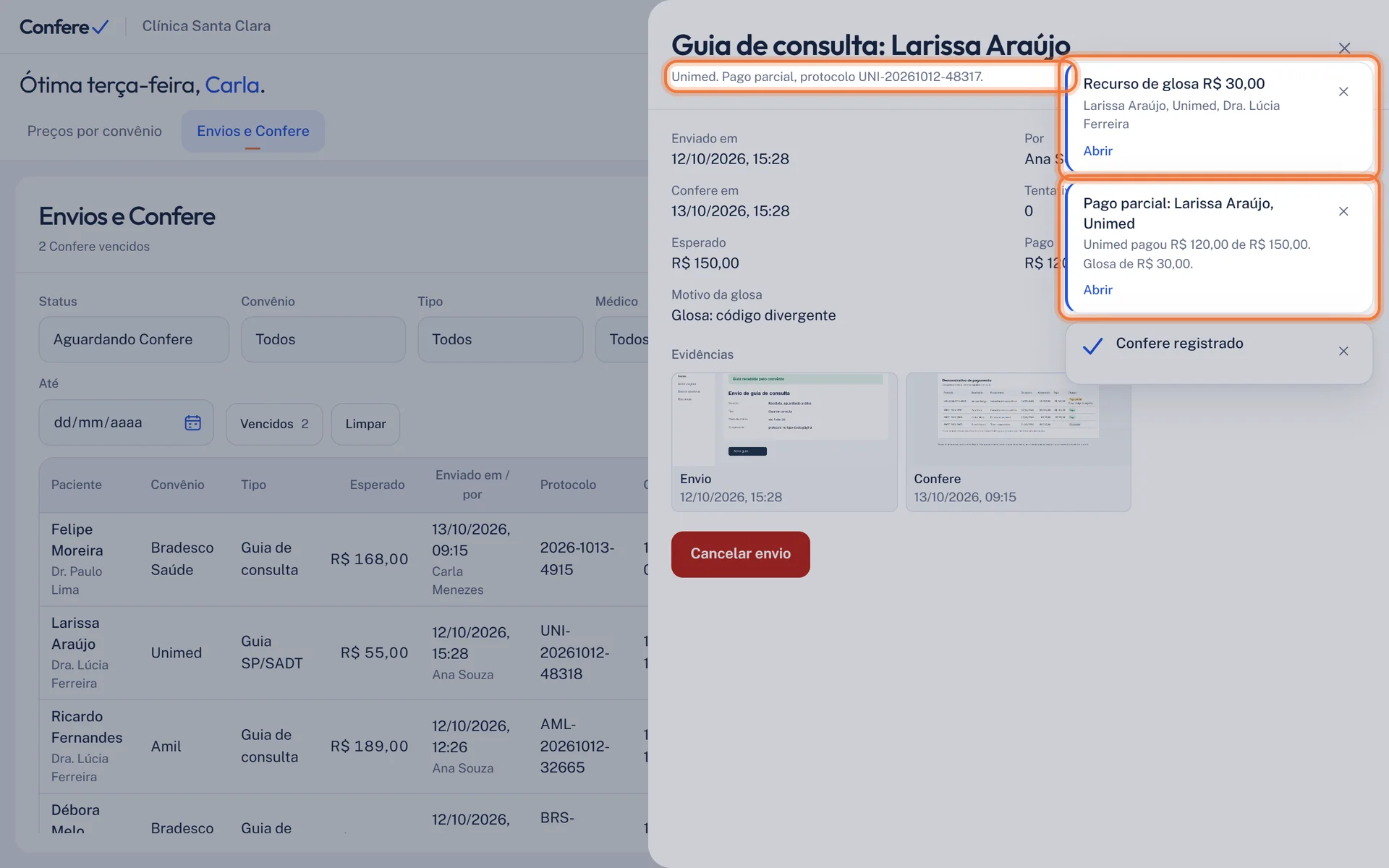Click the Limpar button
The image size is (1389, 868).
click(x=365, y=424)
